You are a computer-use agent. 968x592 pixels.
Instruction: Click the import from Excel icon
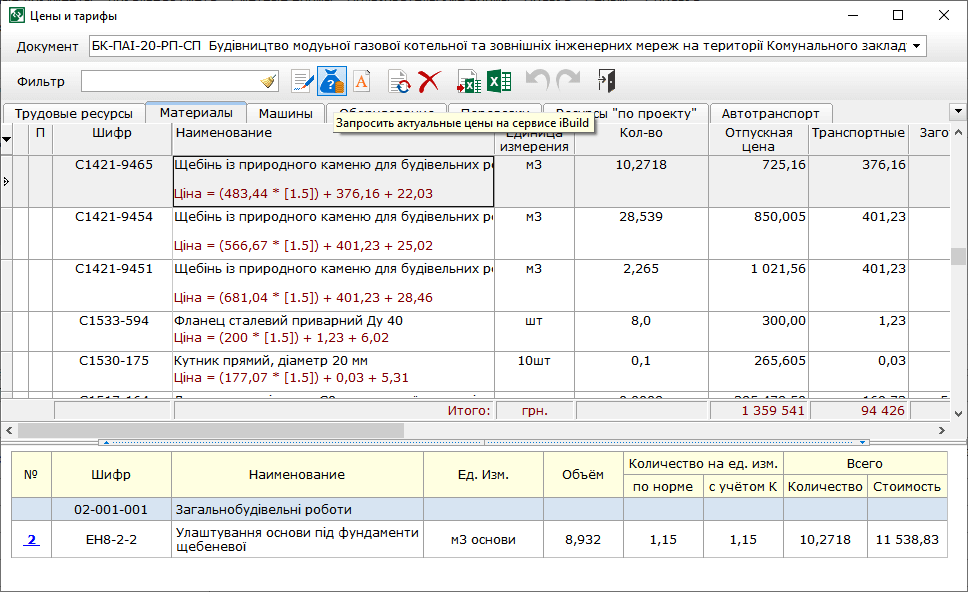tap(469, 81)
